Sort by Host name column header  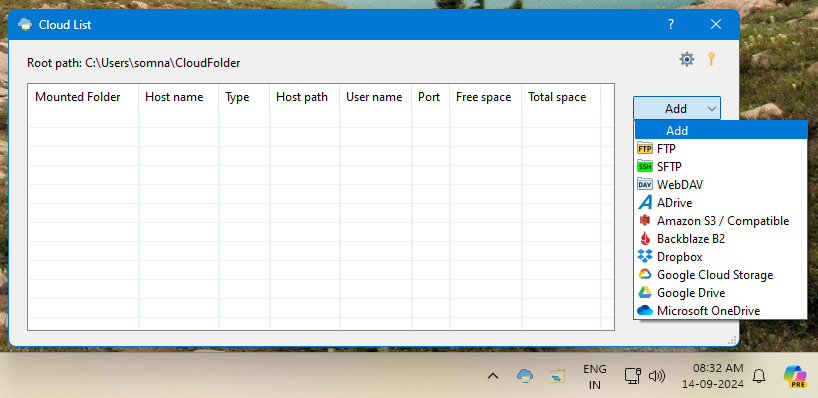click(178, 97)
